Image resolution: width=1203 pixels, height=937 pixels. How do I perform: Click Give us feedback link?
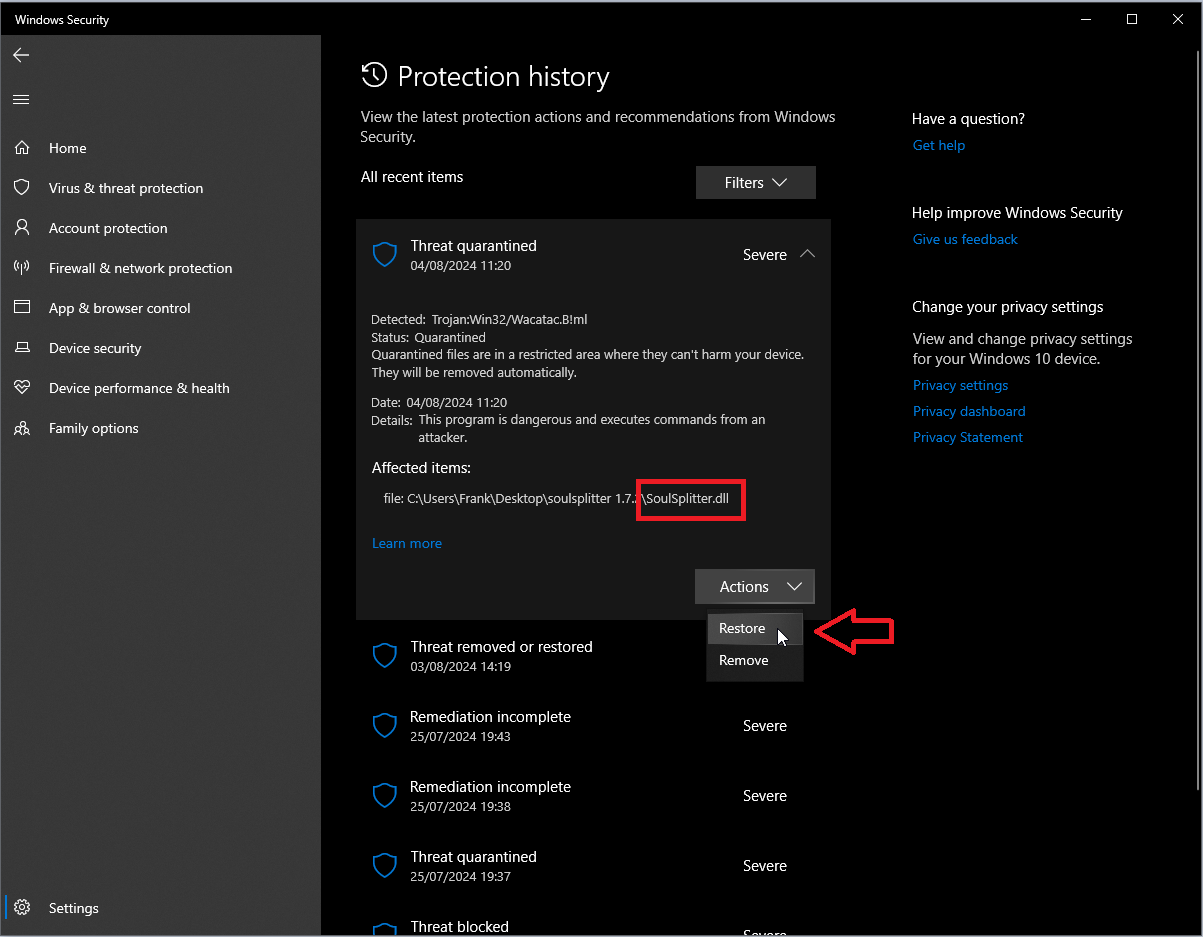coord(965,239)
